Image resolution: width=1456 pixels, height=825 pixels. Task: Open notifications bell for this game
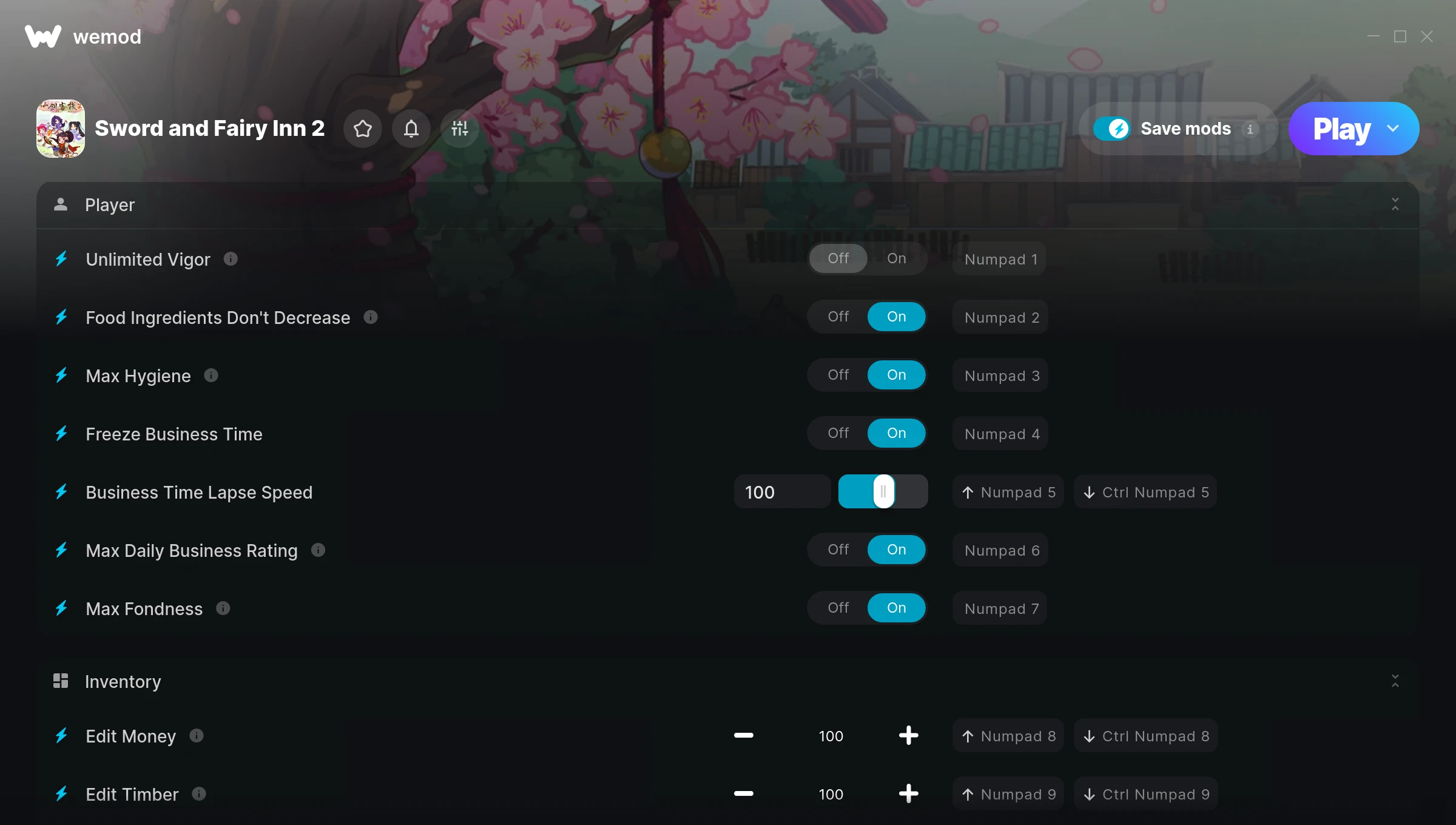(411, 129)
